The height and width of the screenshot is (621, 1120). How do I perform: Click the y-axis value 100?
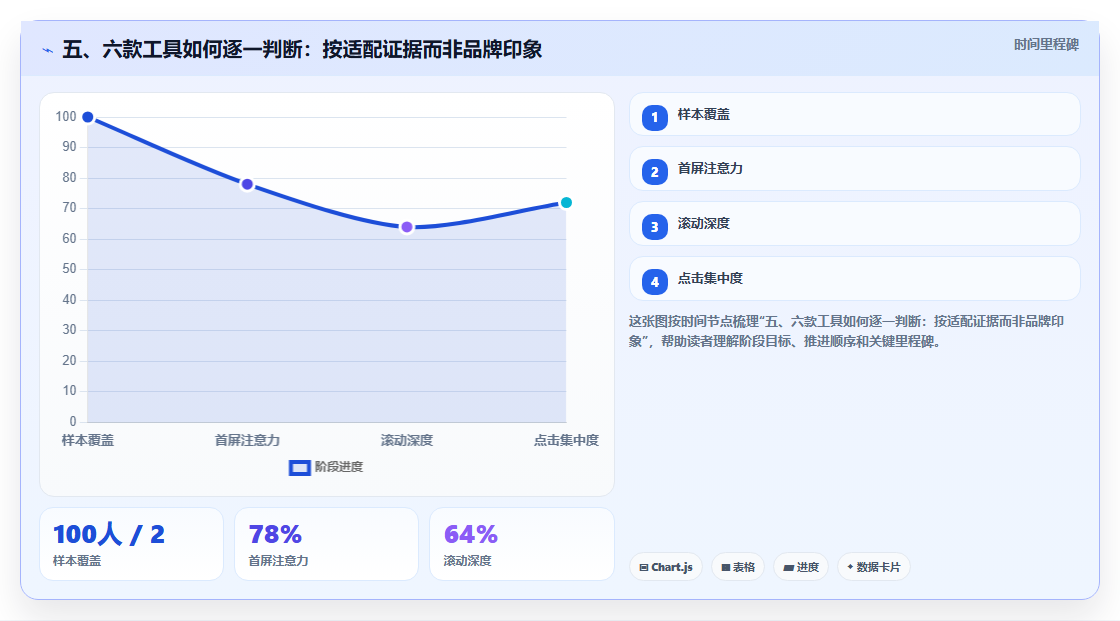(66, 116)
